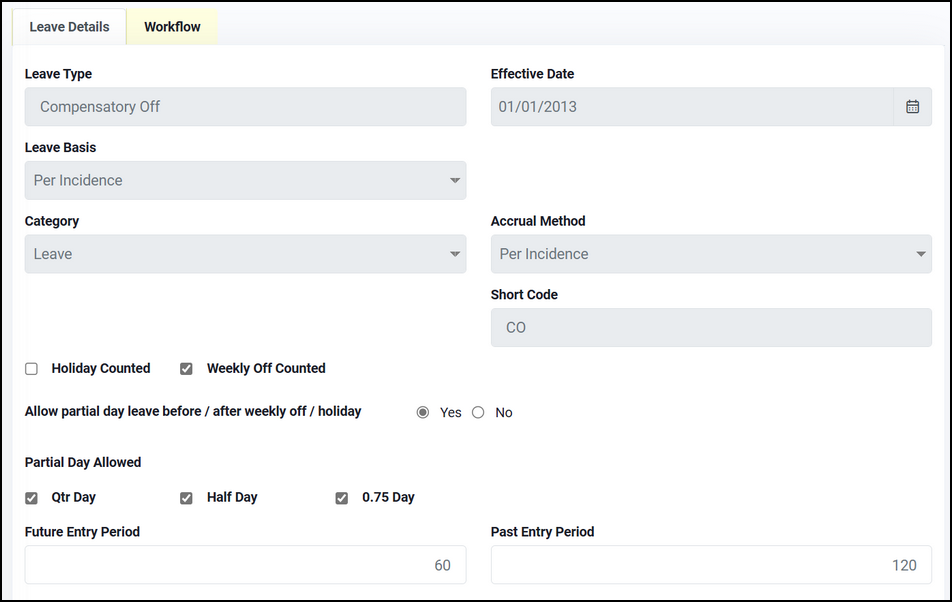Uncheck the Weekly Off Counted checkbox

click(186, 369)
